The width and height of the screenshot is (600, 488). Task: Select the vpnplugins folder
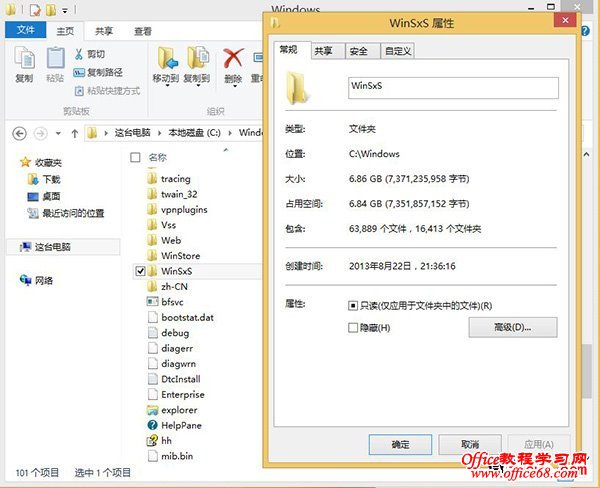[177, 209]
